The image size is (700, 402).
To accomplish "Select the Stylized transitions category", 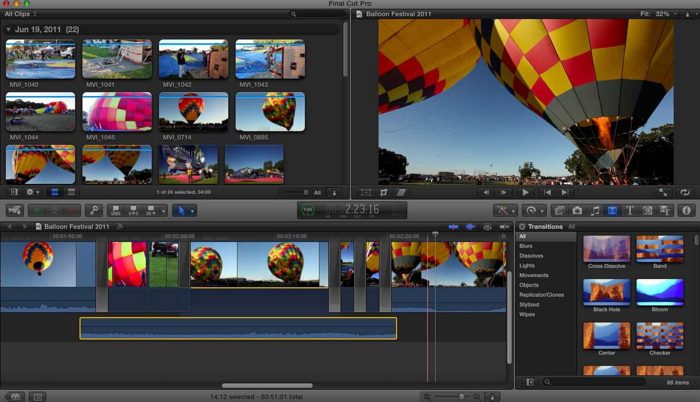I will tap(529, 304).
